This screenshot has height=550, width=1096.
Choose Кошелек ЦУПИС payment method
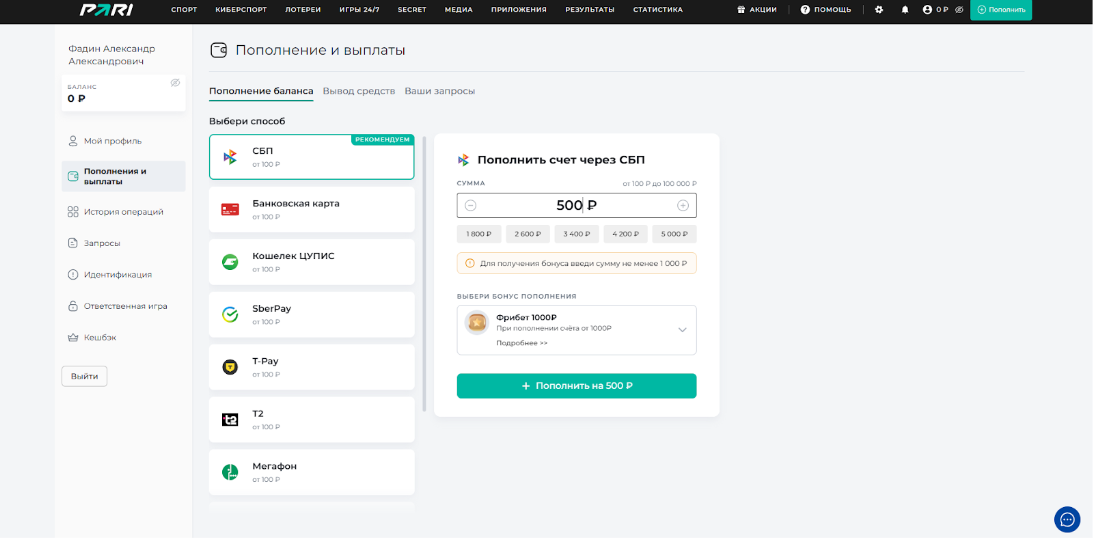(311, 262)
